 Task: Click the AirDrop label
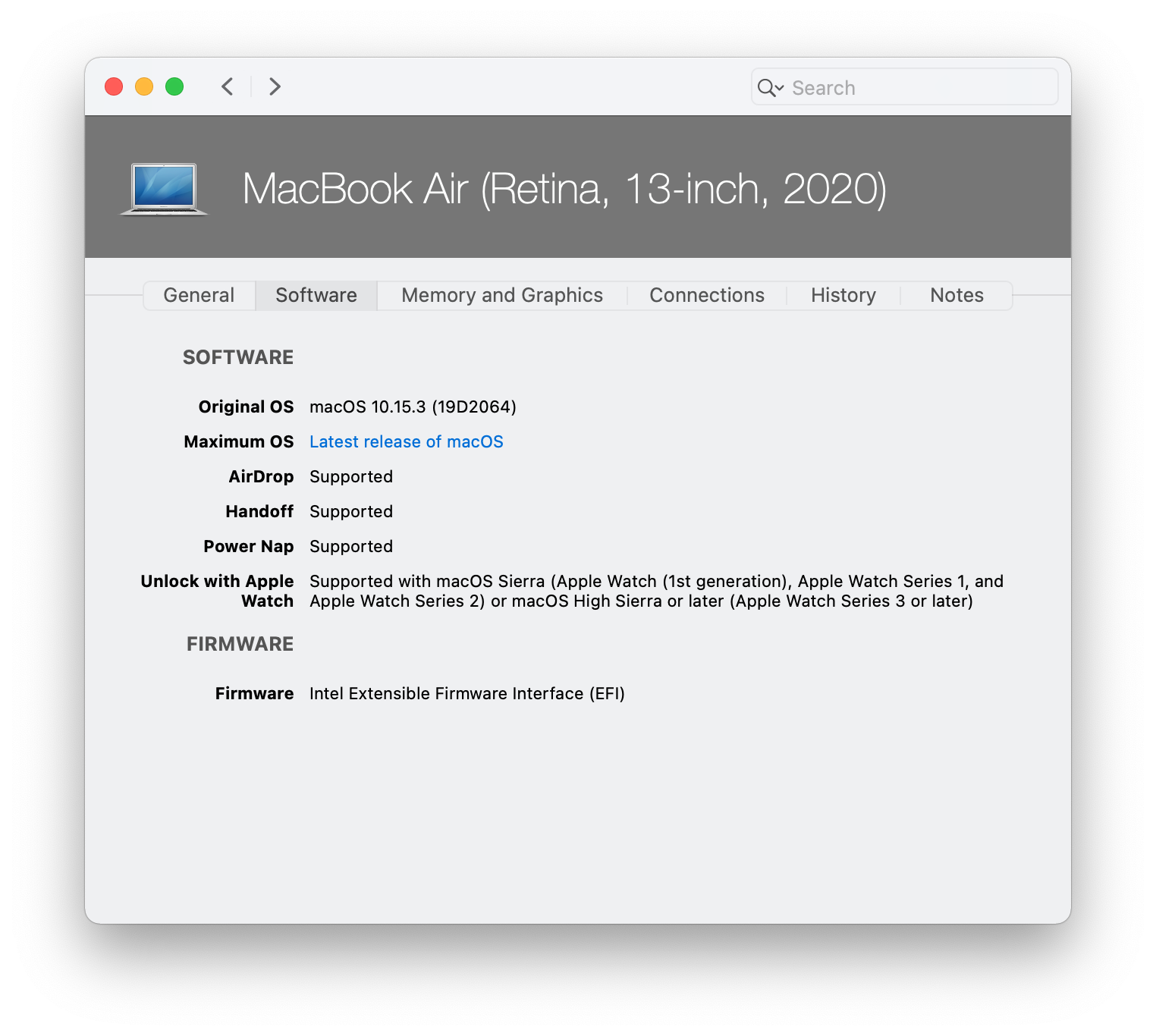pyautogui.click(x=261, y=476)
